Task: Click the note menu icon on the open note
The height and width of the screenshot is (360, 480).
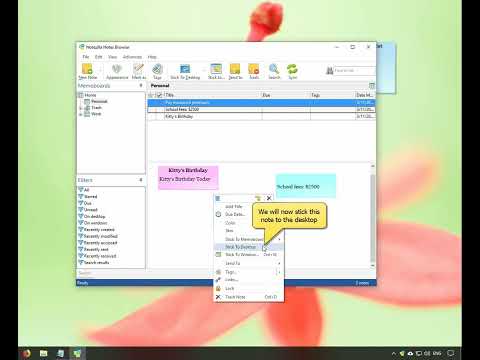Action: [218, 198]
